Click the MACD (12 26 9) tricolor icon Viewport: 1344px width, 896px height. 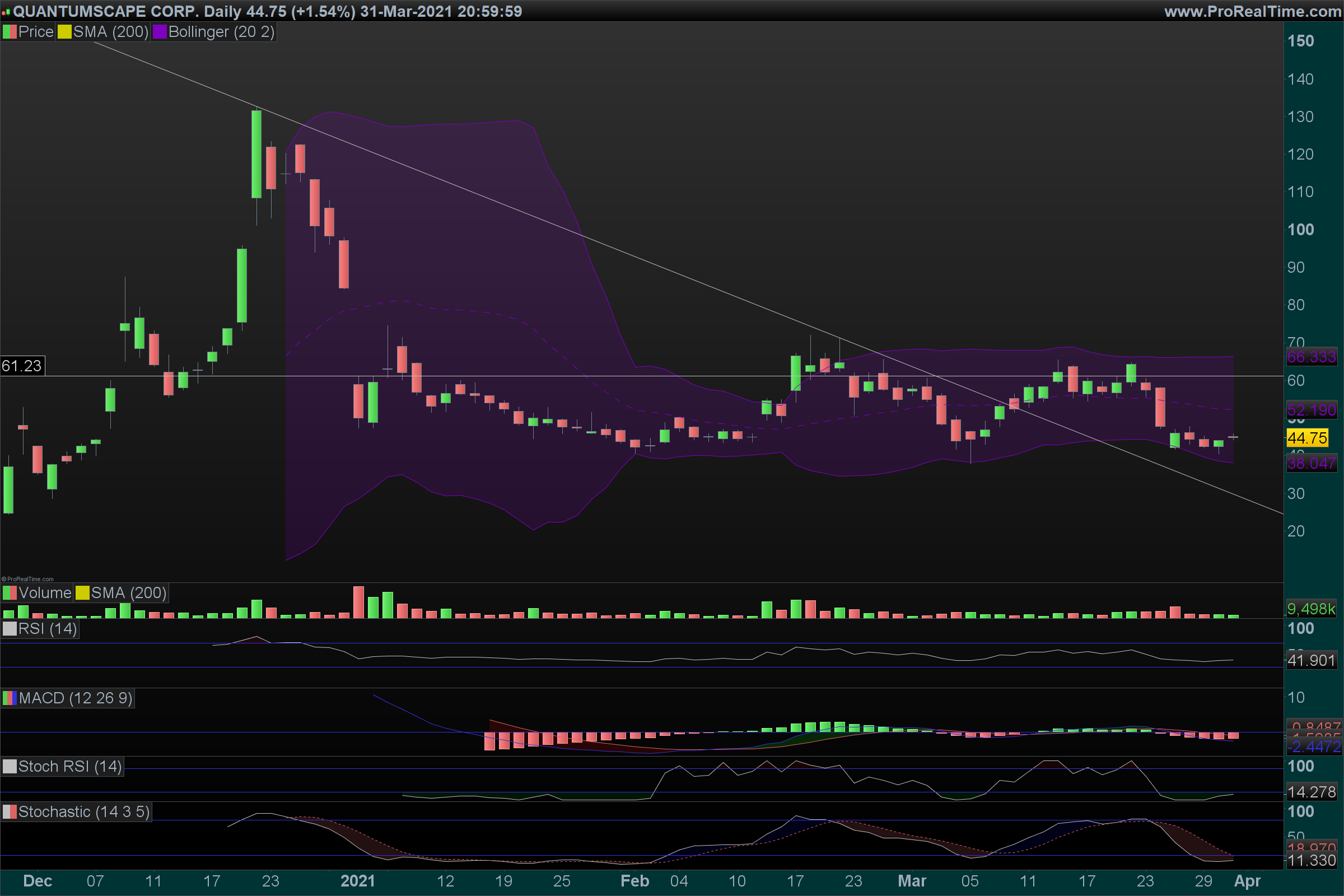9,698
